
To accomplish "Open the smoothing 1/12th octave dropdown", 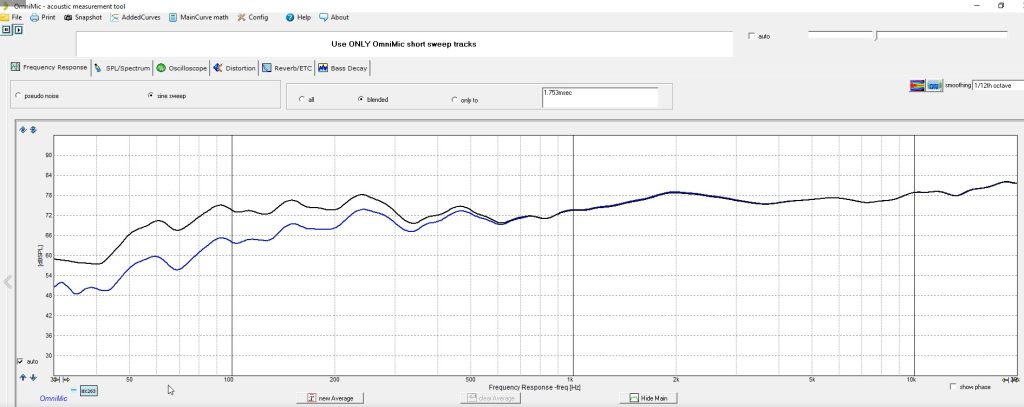I will pos(984,86).
